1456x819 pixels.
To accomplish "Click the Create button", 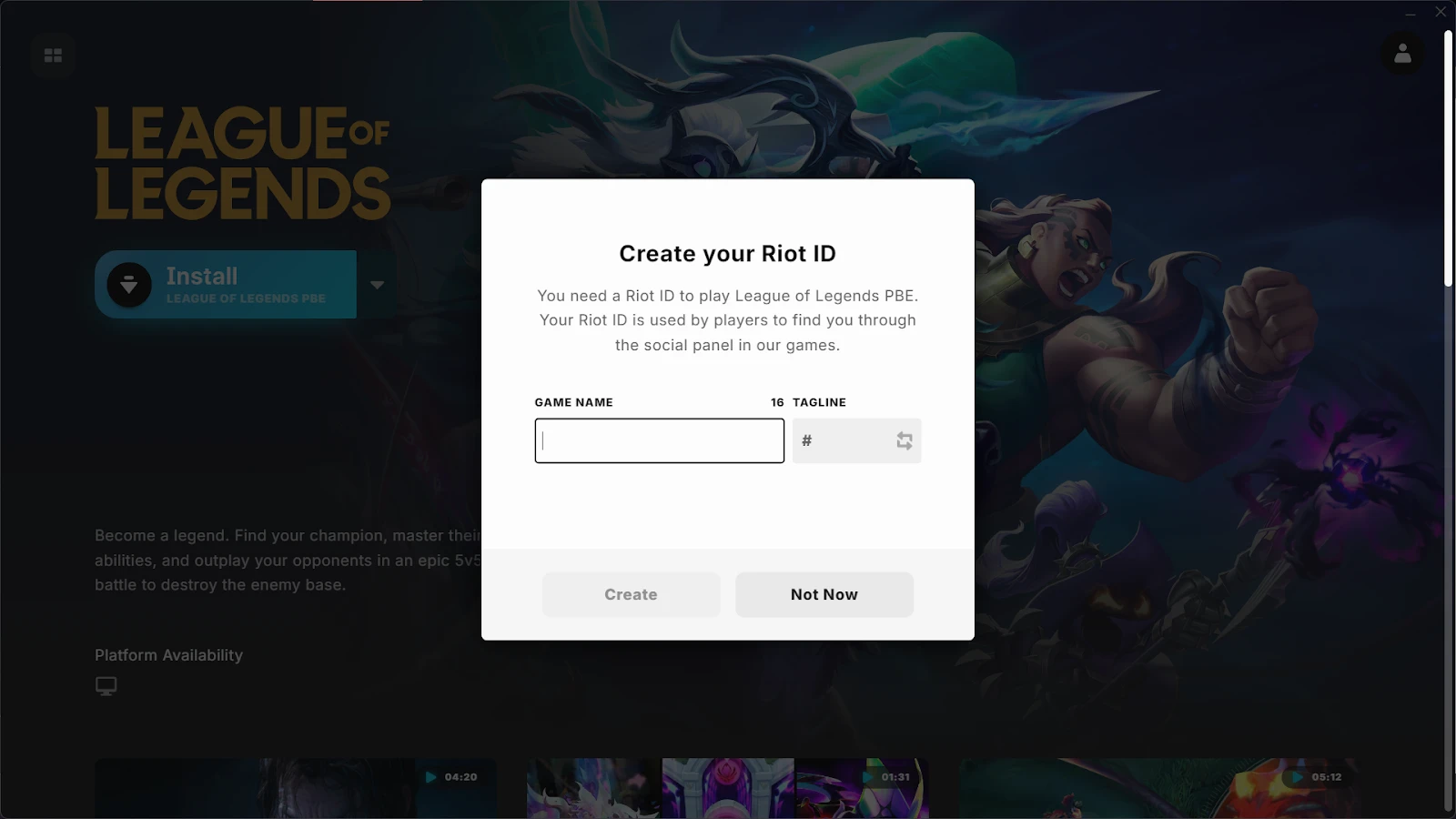I will [x=631, y=594].
